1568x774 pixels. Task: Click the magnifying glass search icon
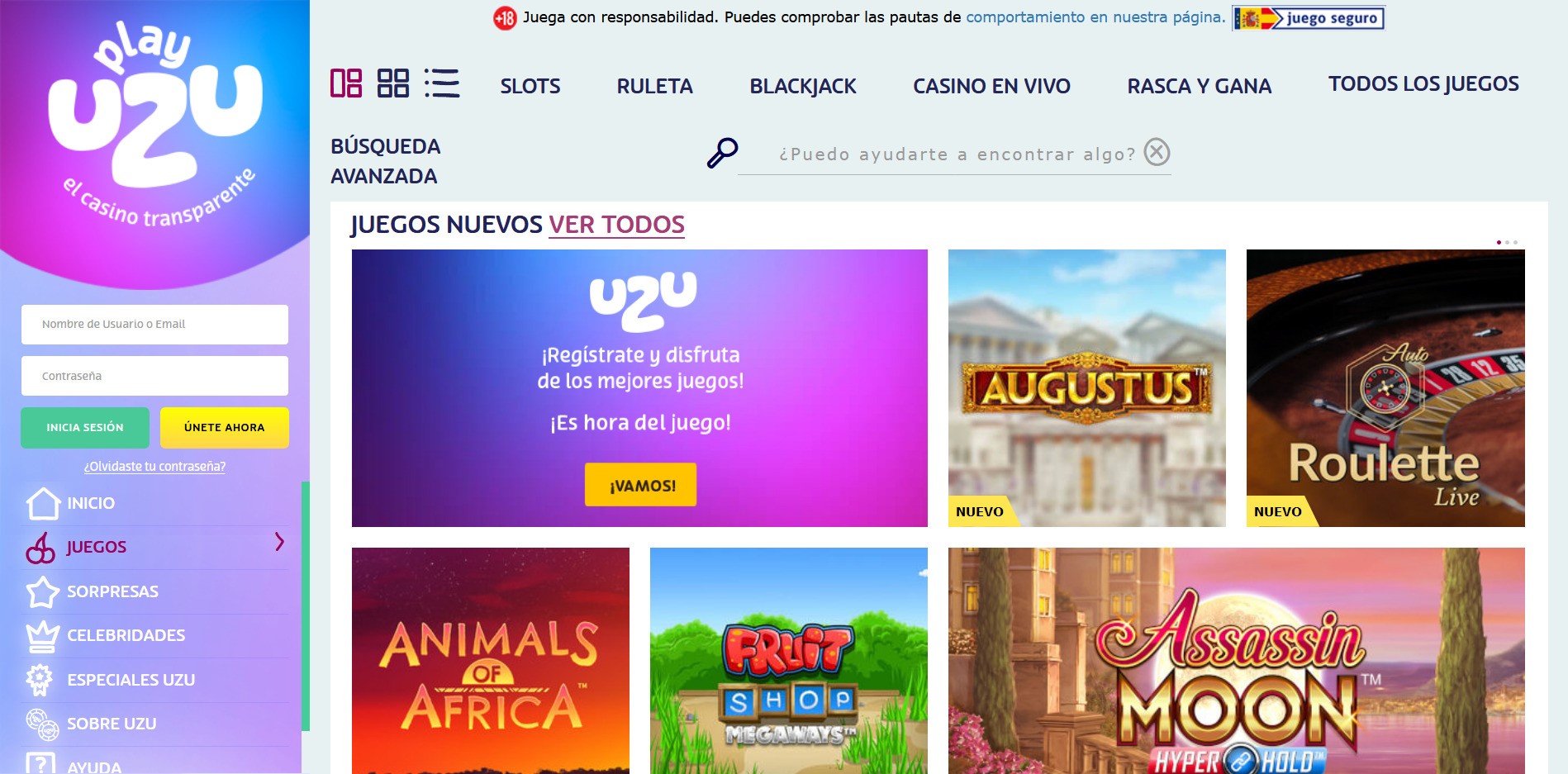[x=722, y=154]
